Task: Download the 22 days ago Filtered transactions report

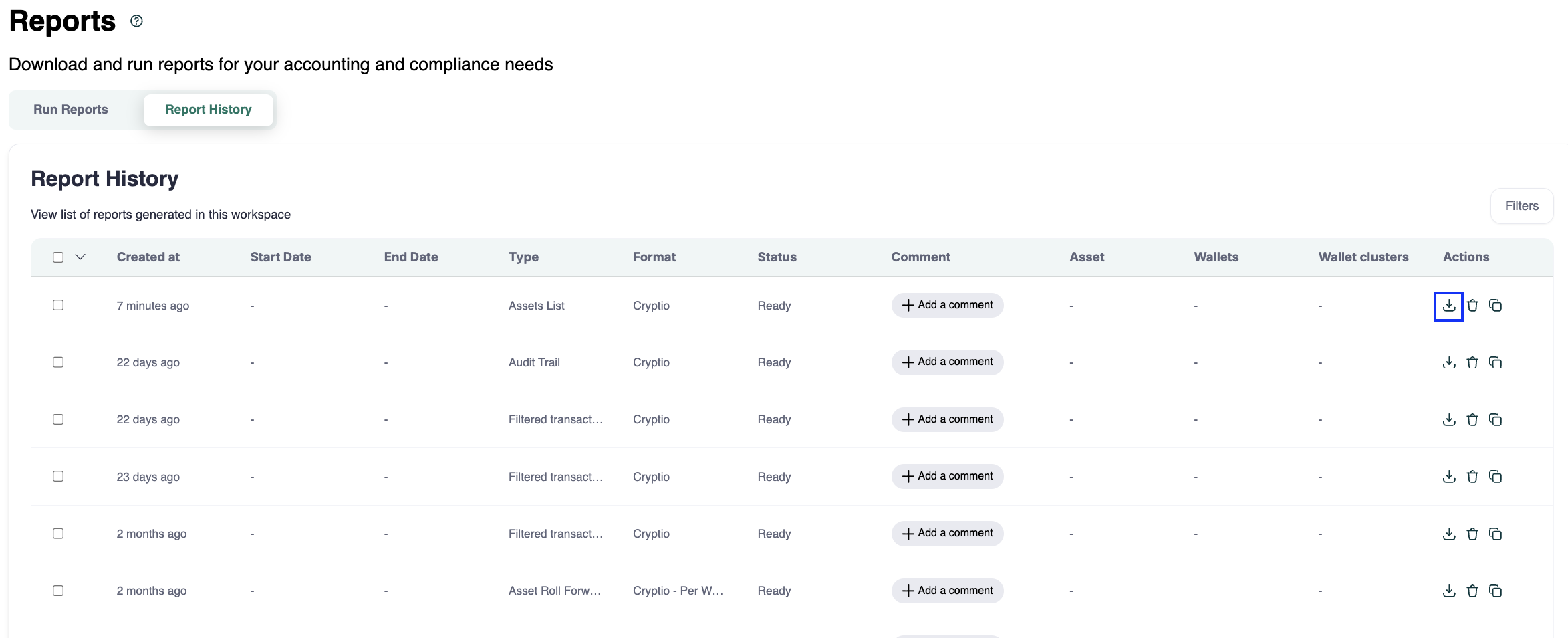Action: click(x=1448, y=419)
